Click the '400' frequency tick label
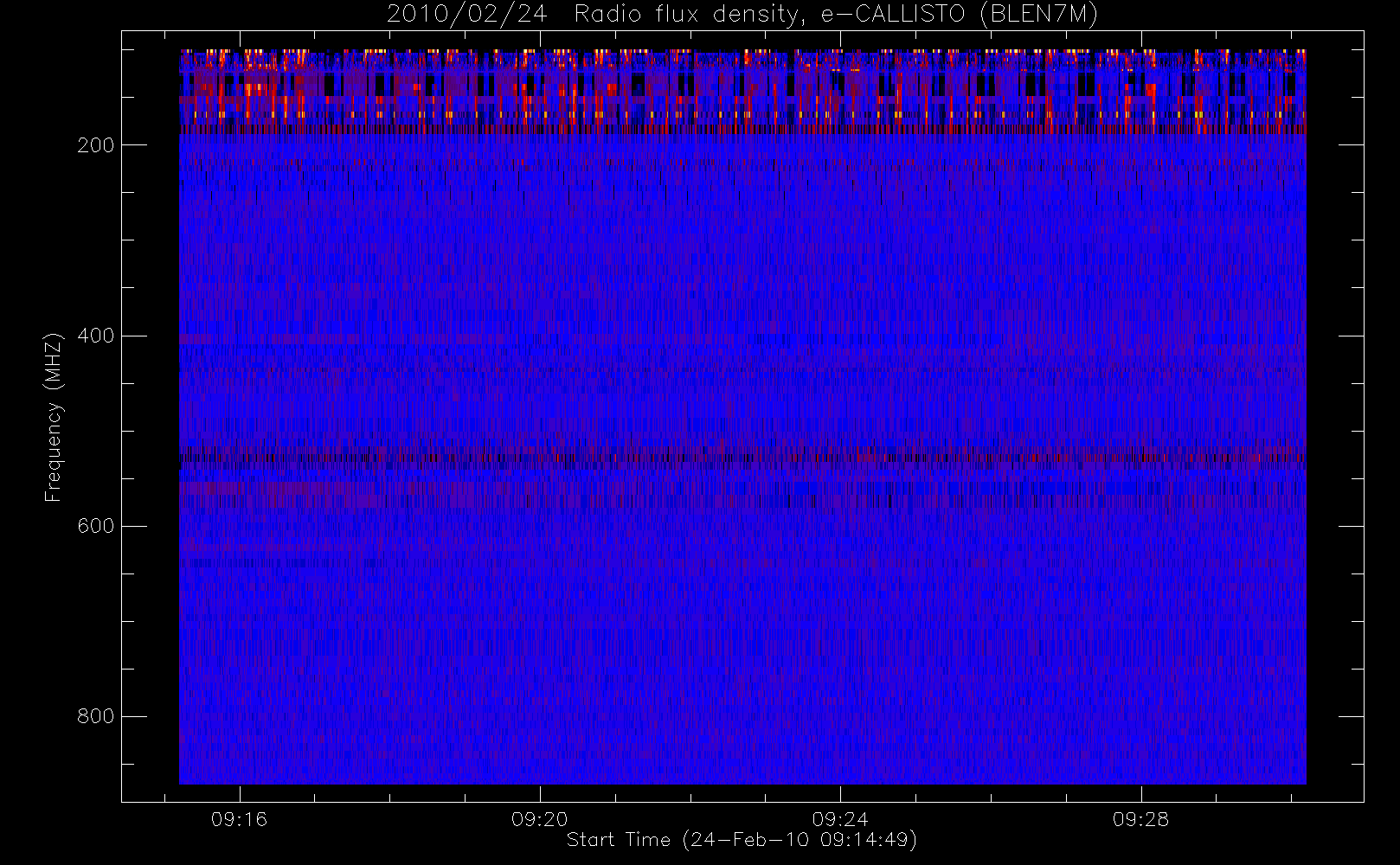The image size is (1400, 865). pyautogui.click(x=95, y=336)
